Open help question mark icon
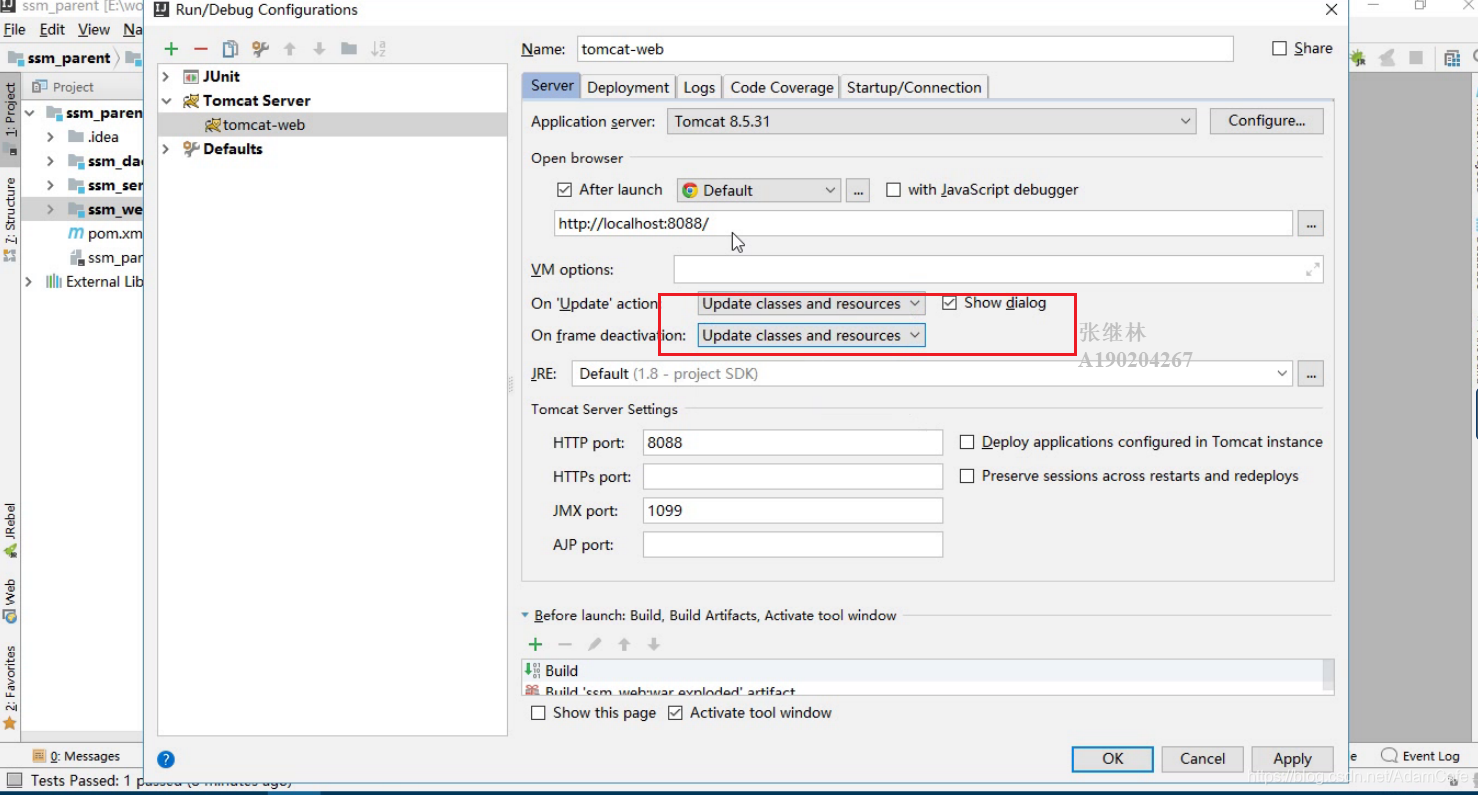This screenshot has width=1478, height=795. click(x=167, y=759)
